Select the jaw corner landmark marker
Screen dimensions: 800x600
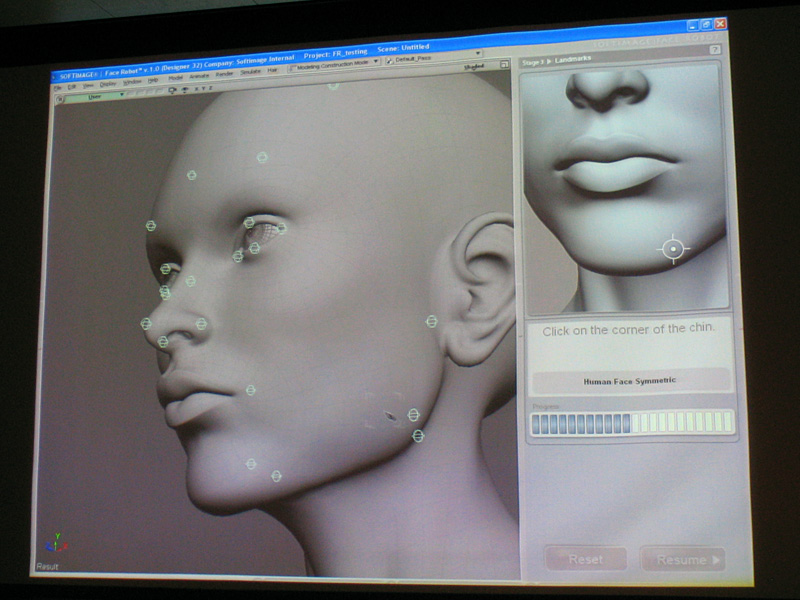pyautogui.click(x=418, y=435)
